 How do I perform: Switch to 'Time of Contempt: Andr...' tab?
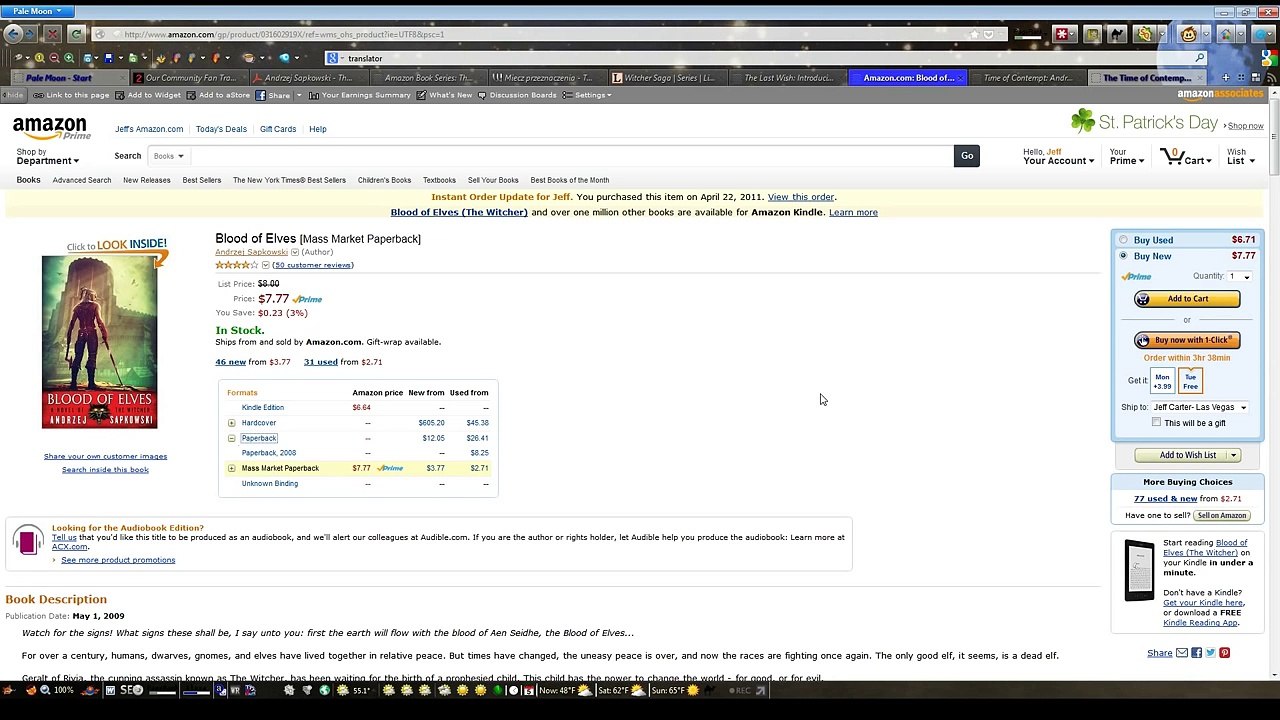[1026, 78]
